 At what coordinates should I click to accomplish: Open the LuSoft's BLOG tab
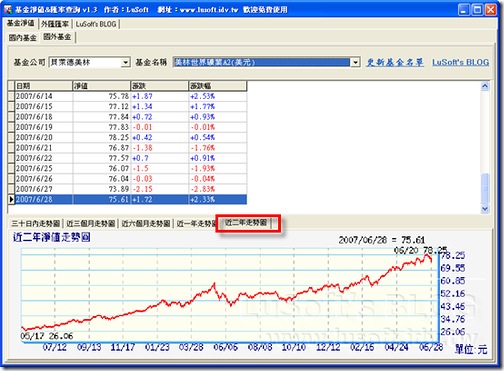[96, 24]
